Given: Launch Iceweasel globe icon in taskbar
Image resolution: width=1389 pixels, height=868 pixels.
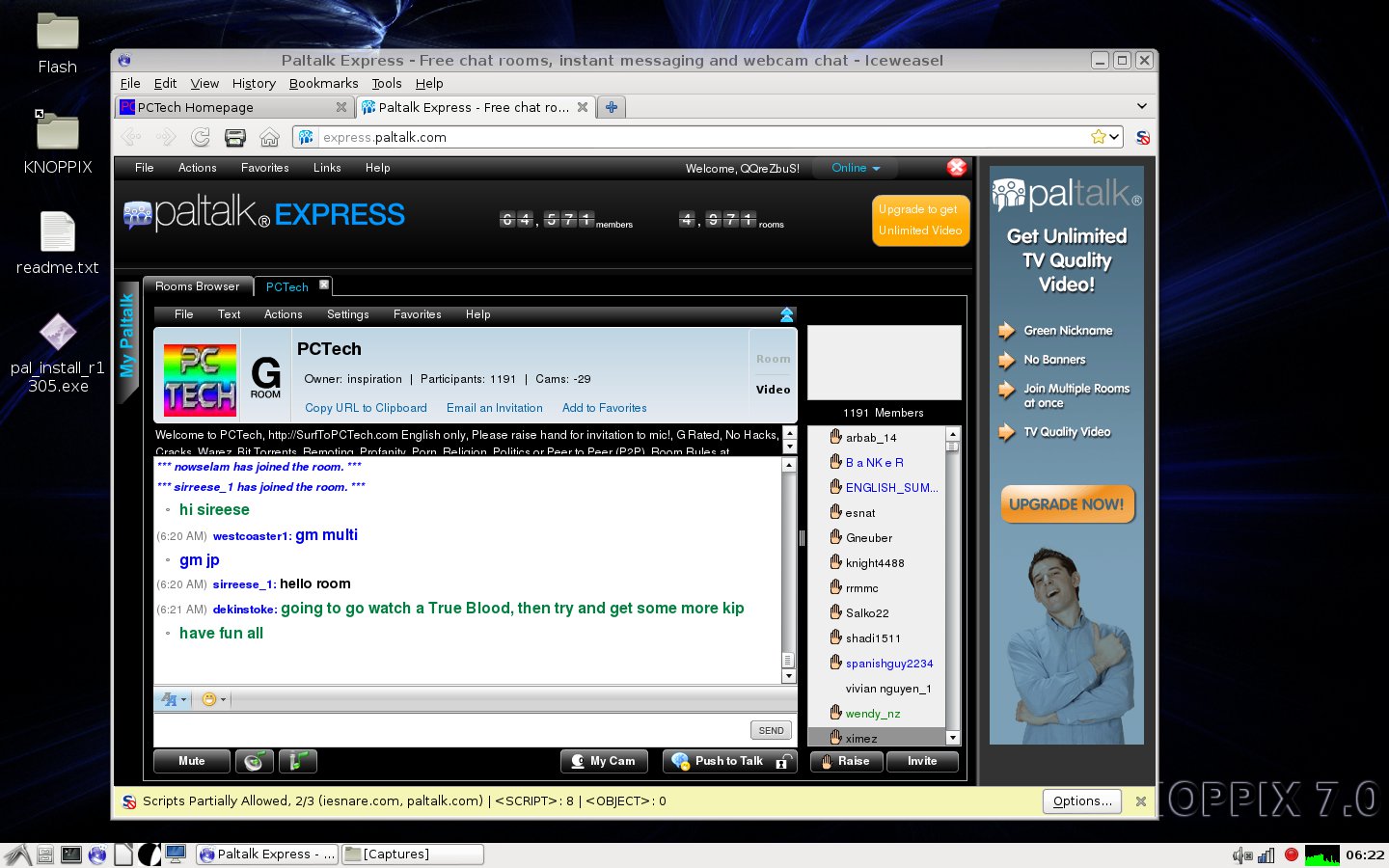Looking at the screenshot, I should (x=97, y=854).
